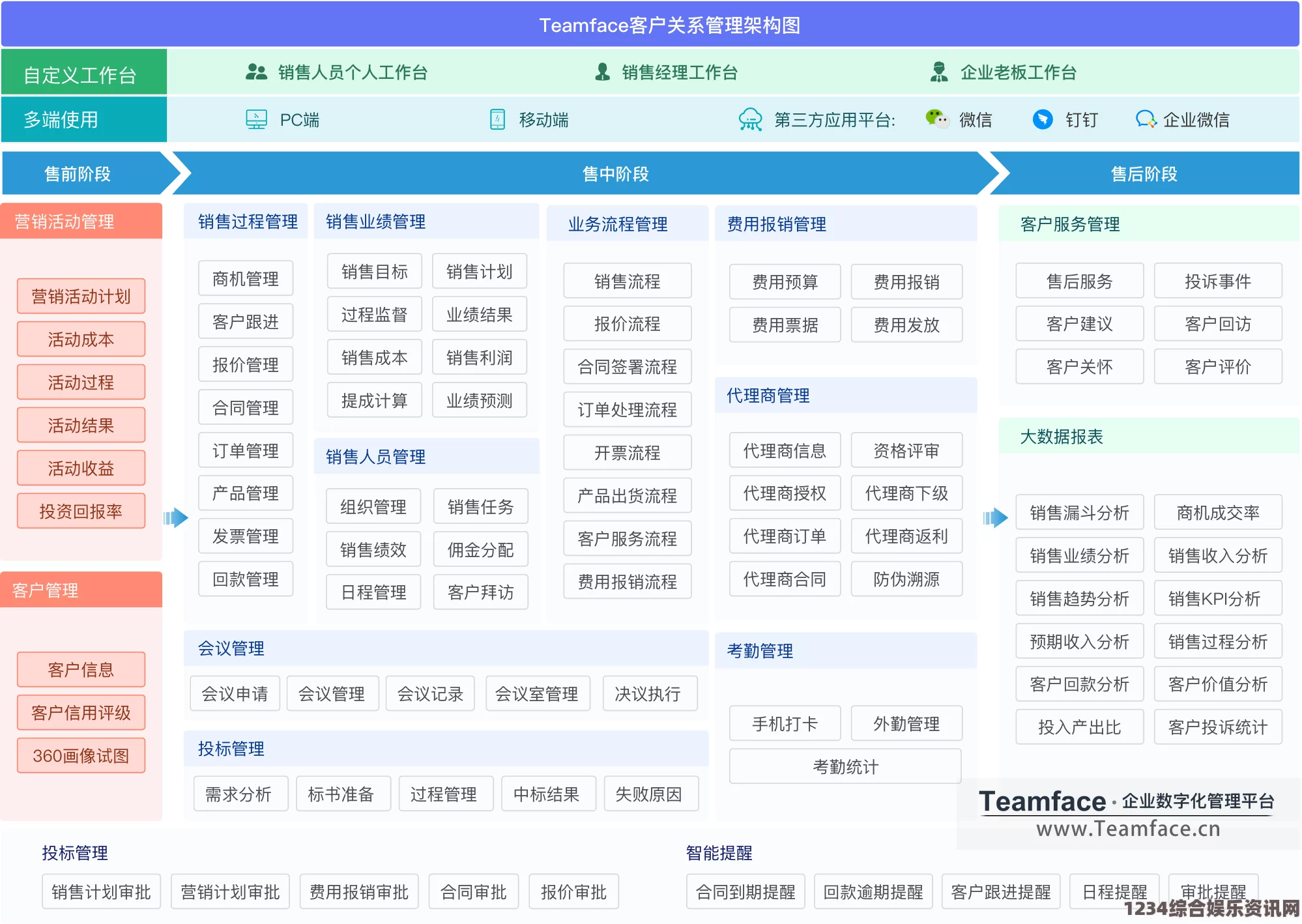Click the 销售计划审批 box
Screen dimensions: 1302x924
(101, 891)
